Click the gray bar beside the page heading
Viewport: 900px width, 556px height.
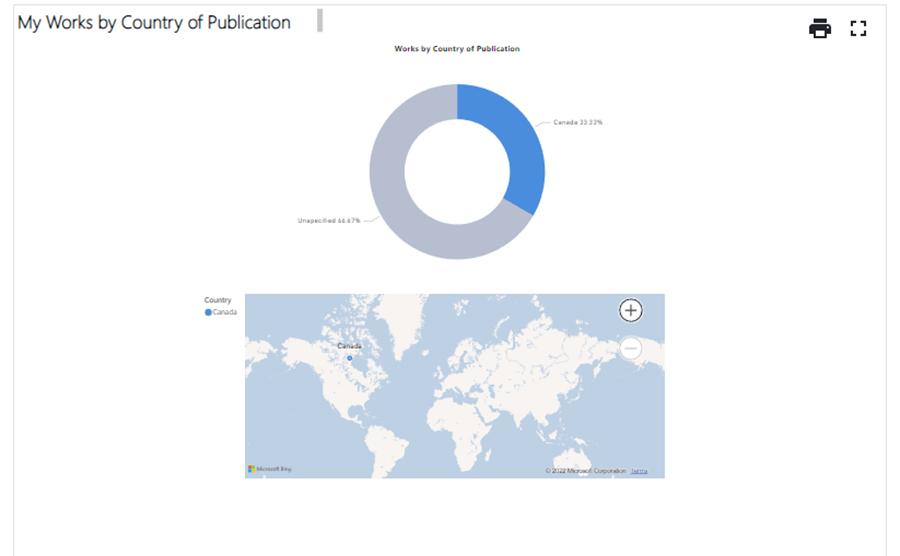click(x=320, y=21)
